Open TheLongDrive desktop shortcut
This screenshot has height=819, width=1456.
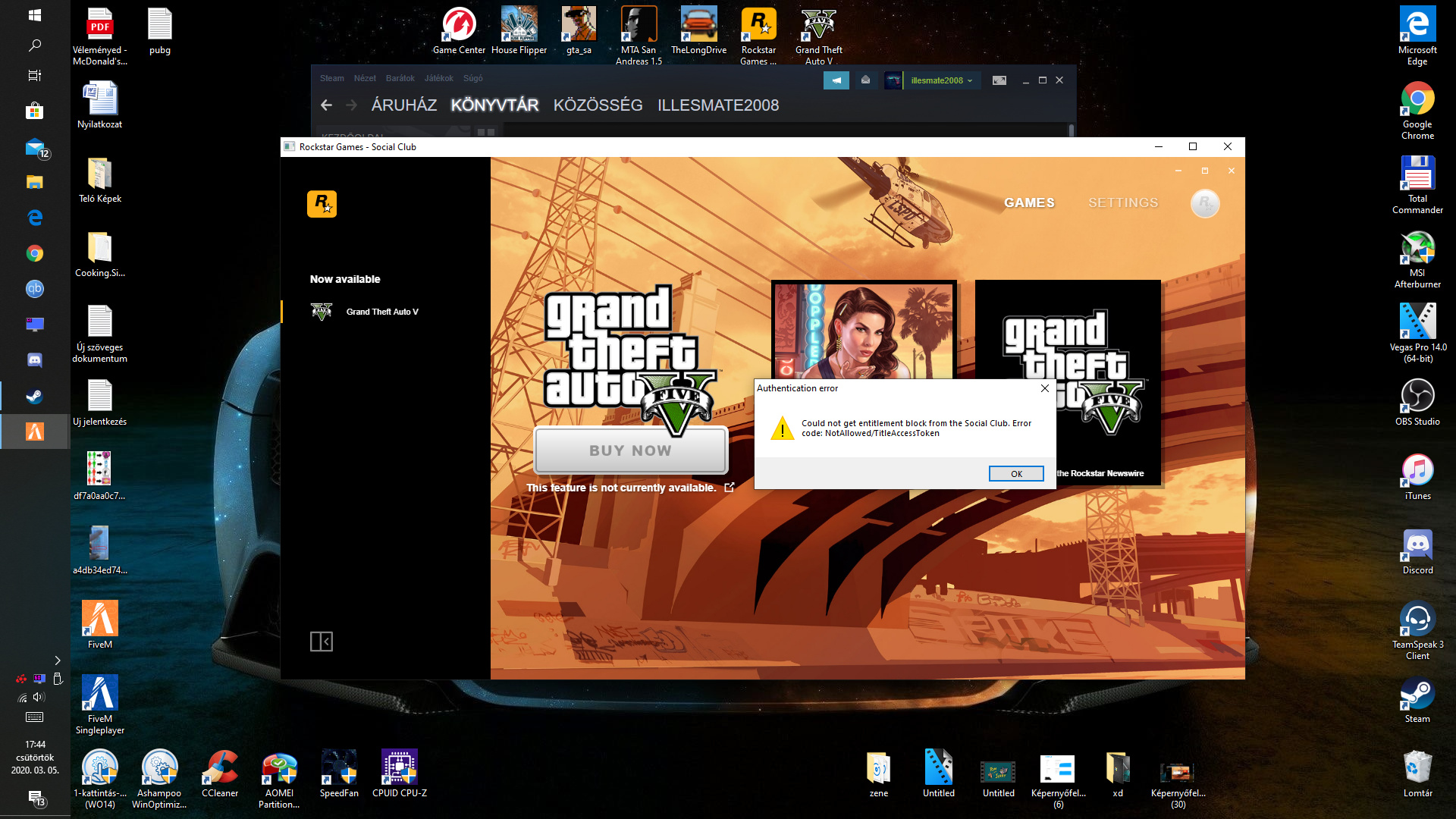coord(698,32)
